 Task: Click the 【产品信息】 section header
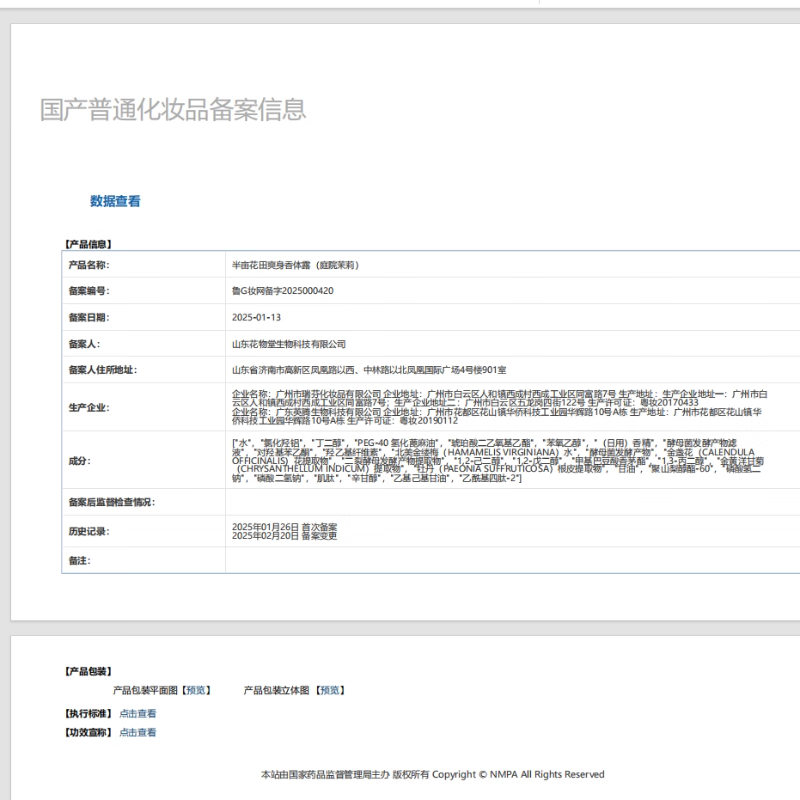88,243
